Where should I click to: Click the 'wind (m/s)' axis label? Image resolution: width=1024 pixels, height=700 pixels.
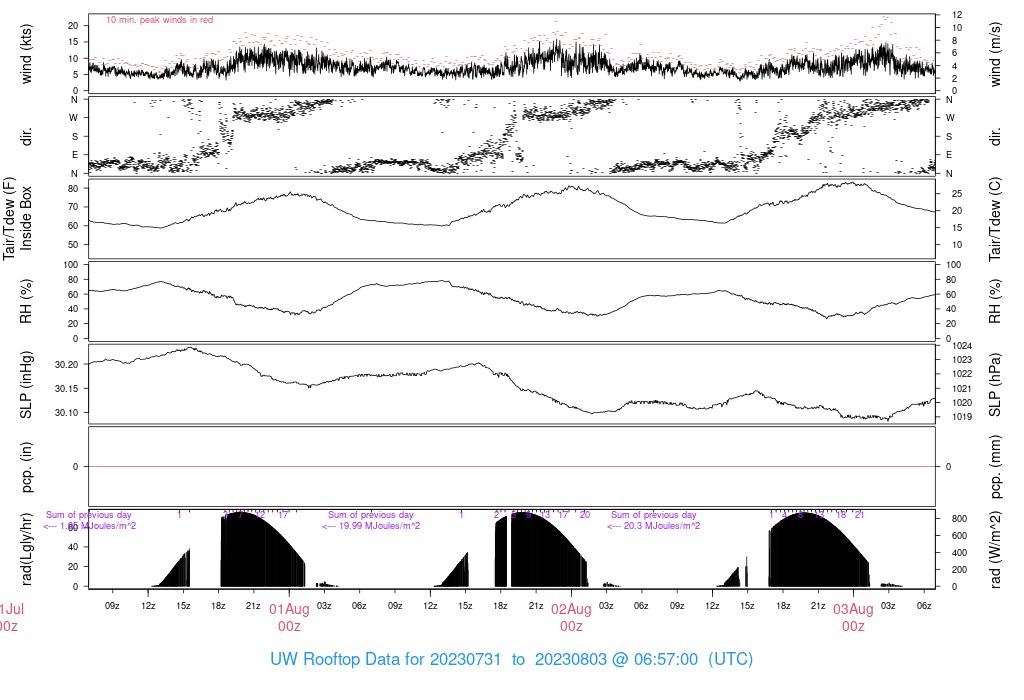click(x=995, y=54)
